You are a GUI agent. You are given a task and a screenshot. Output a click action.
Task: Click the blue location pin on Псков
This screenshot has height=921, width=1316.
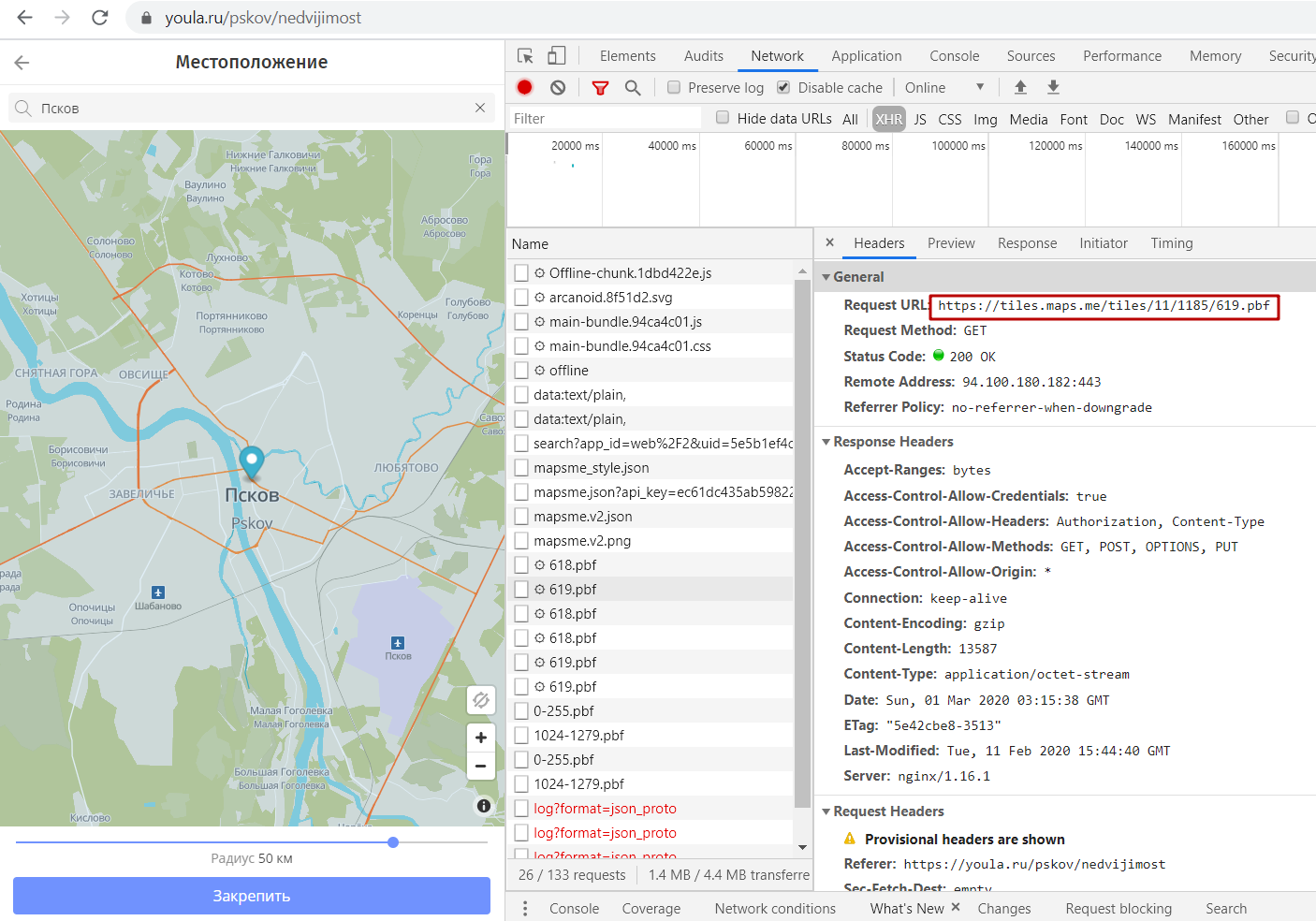click(x=251, y=462)
